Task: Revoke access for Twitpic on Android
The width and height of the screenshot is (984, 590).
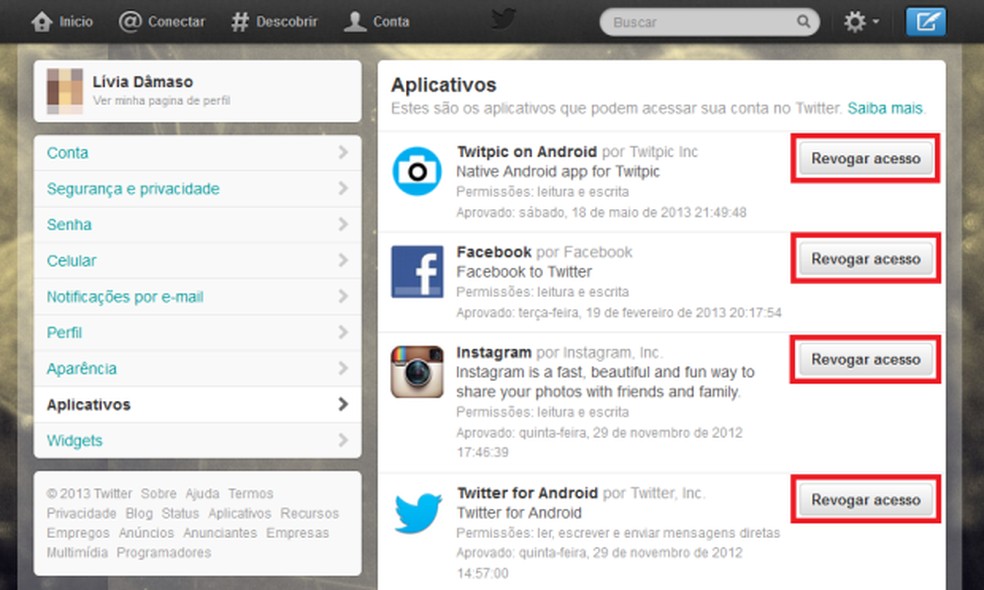Action: [865, 158]
